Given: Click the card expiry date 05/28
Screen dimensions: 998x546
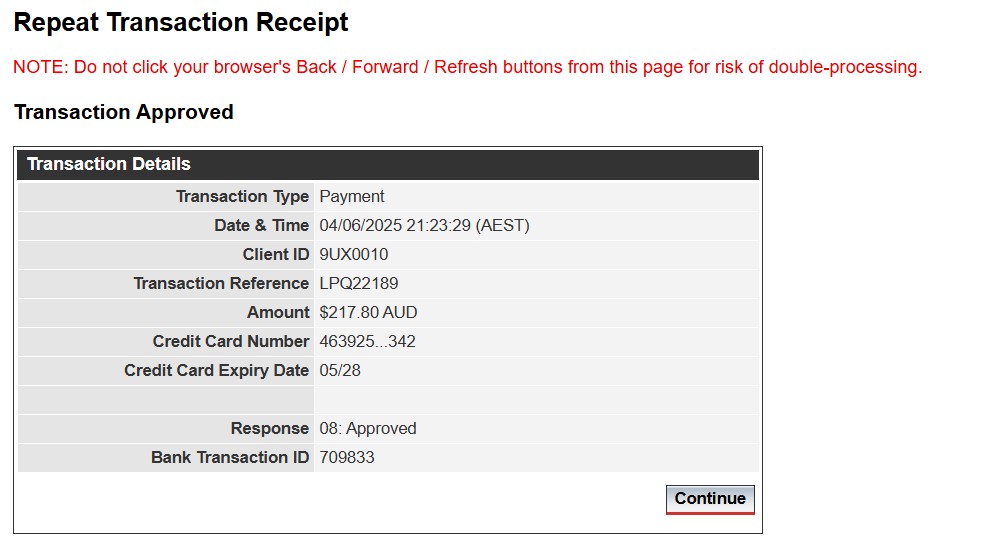Looking at the screenshot, I should tap(340, 370).
